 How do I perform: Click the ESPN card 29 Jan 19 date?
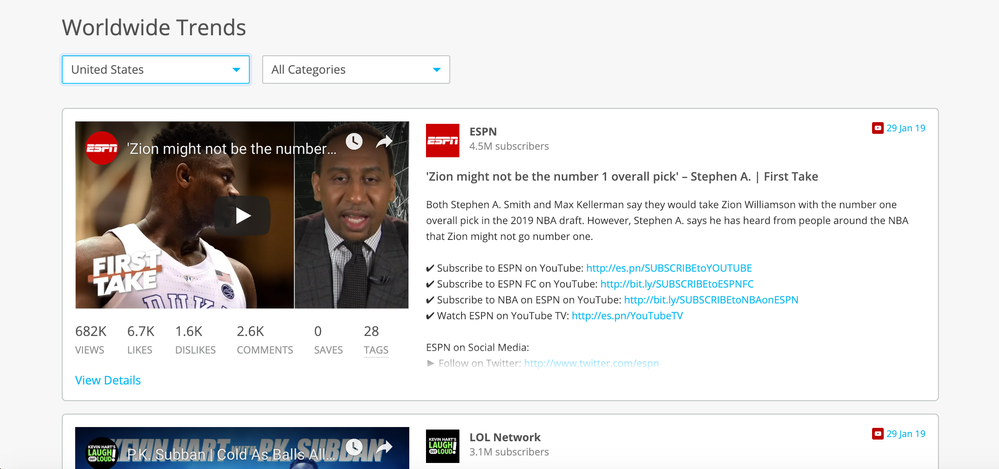(906, 128)
